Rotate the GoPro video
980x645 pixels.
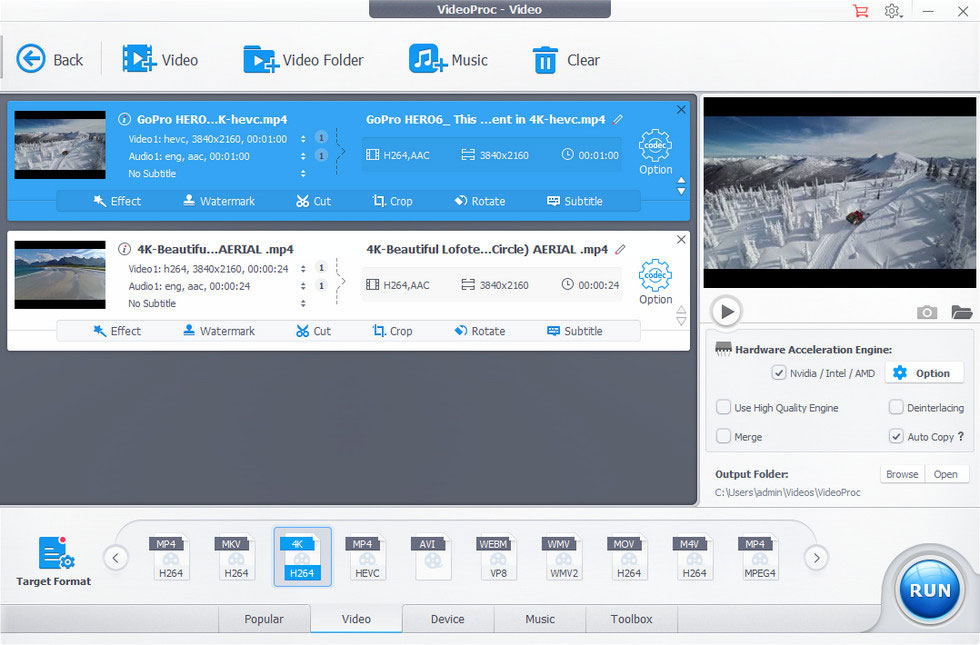(480, 201)
